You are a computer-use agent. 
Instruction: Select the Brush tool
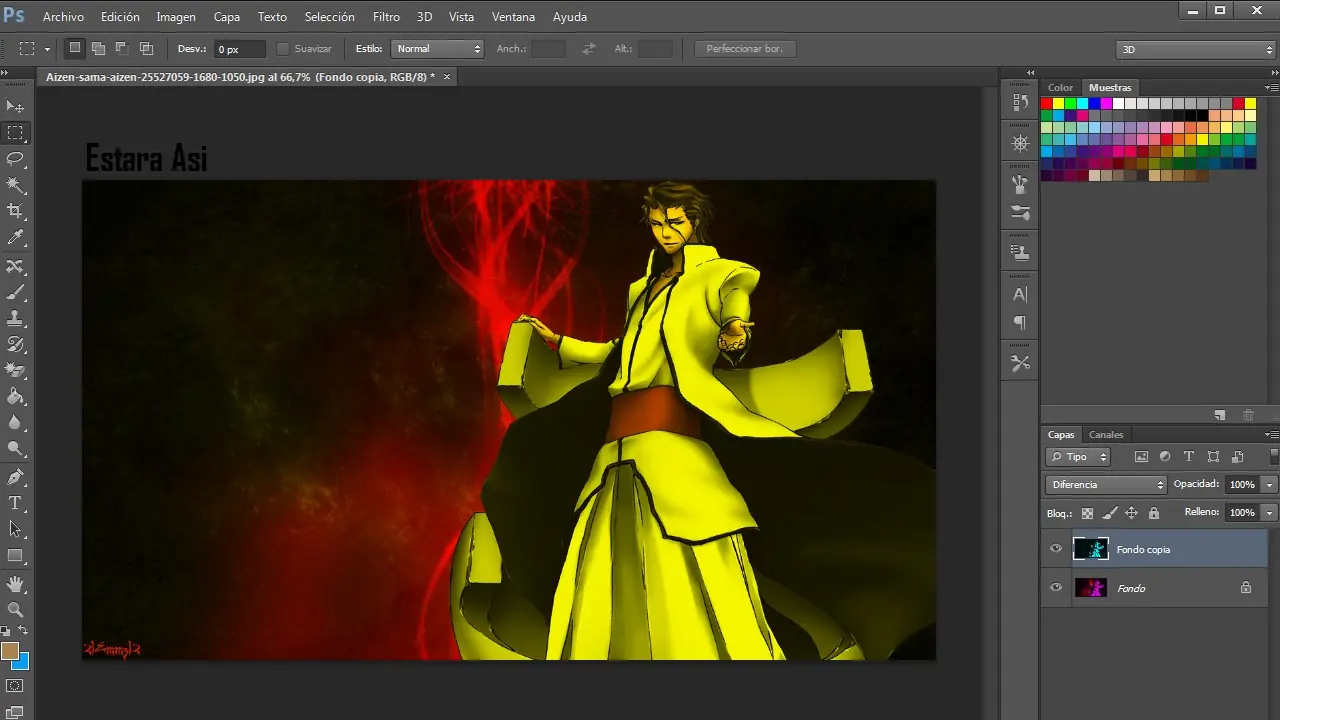click(15, 293)
